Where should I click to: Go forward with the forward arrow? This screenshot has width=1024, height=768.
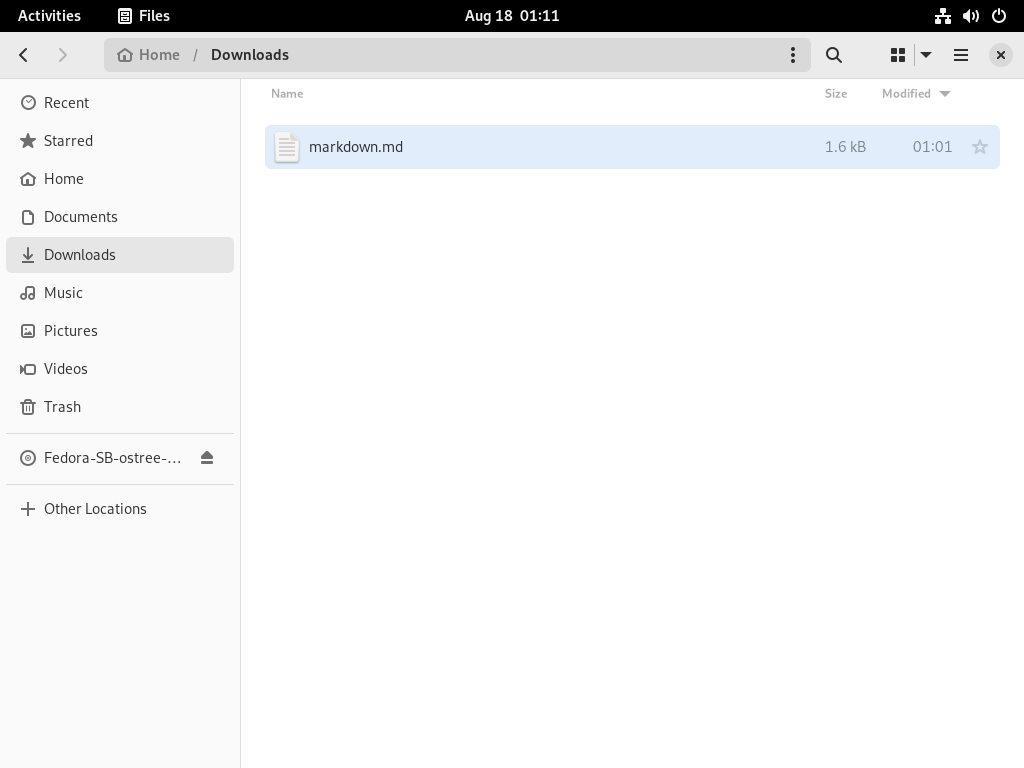point(63,55)
